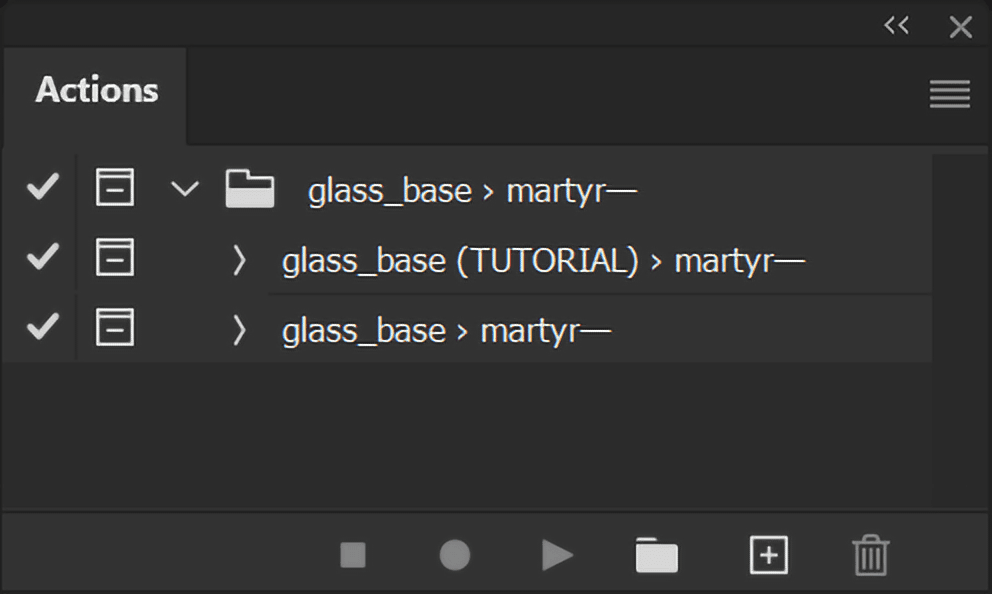Select the glass_base (TUTORIAL) > martyr action
The width and height of the screenshot is (992, 594).
[543, 261]
